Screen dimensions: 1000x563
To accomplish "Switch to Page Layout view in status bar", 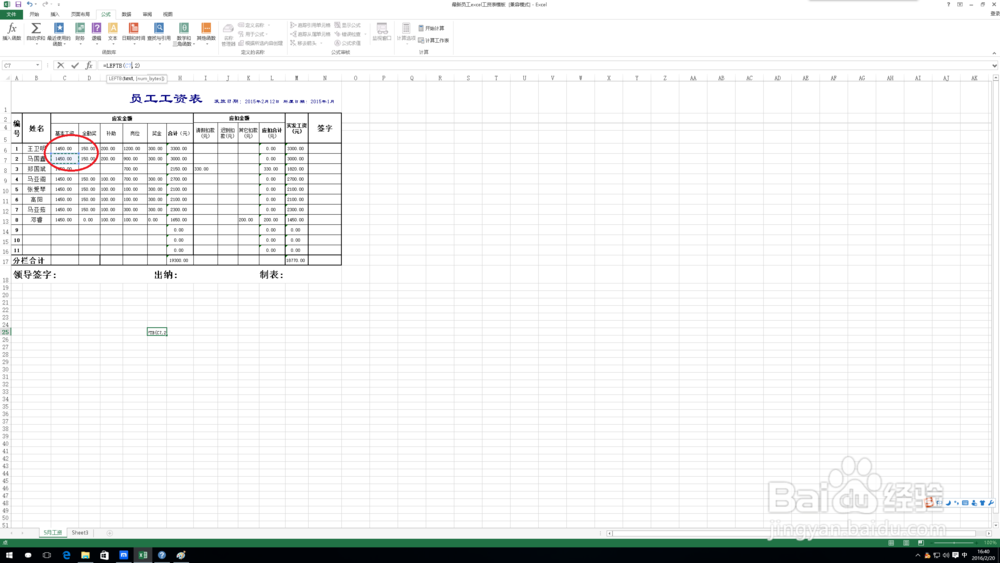I will pyautogui.click(x=906, y=543).
